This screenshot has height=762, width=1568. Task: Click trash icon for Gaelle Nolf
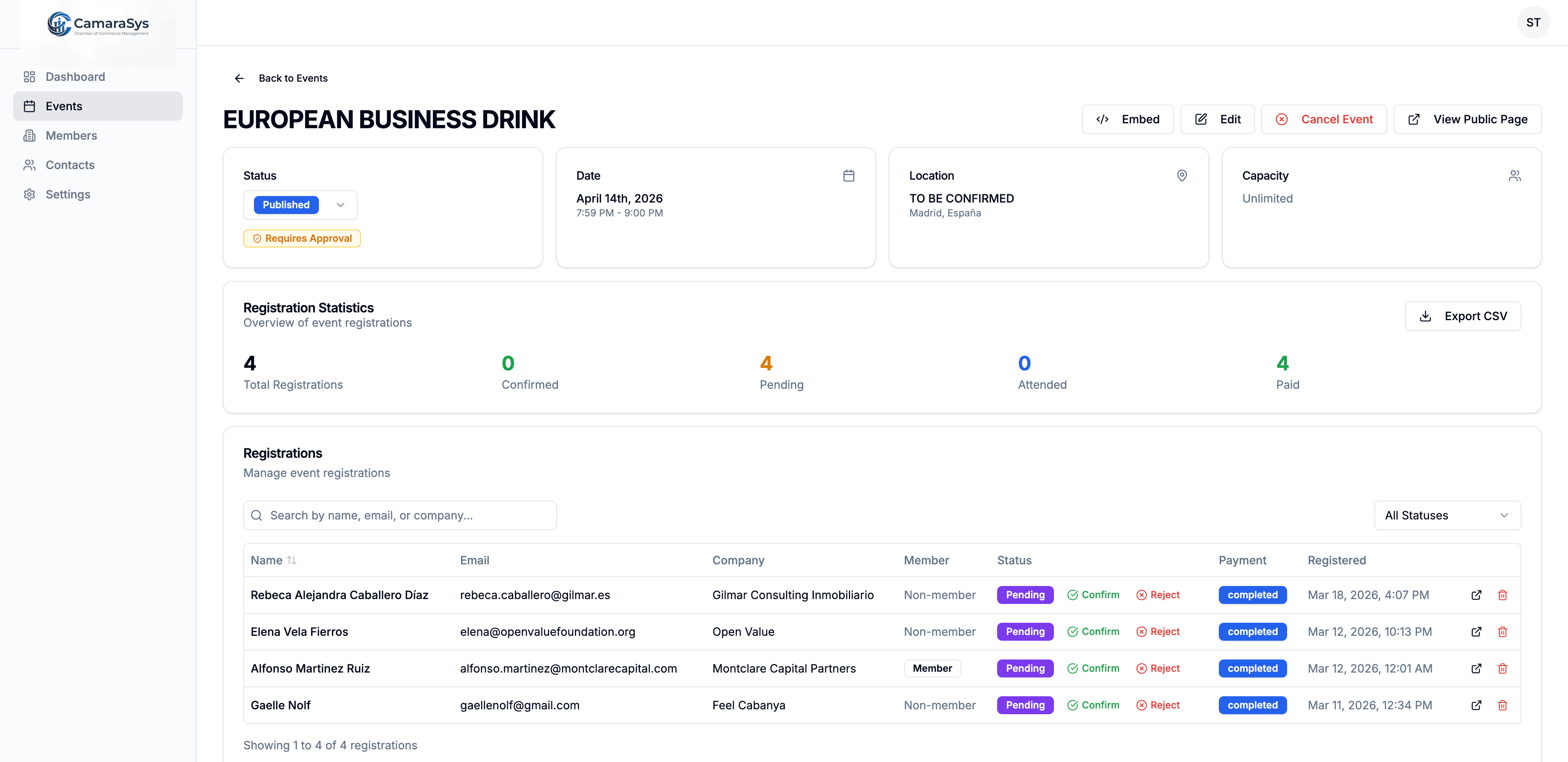click(1502, 705)
